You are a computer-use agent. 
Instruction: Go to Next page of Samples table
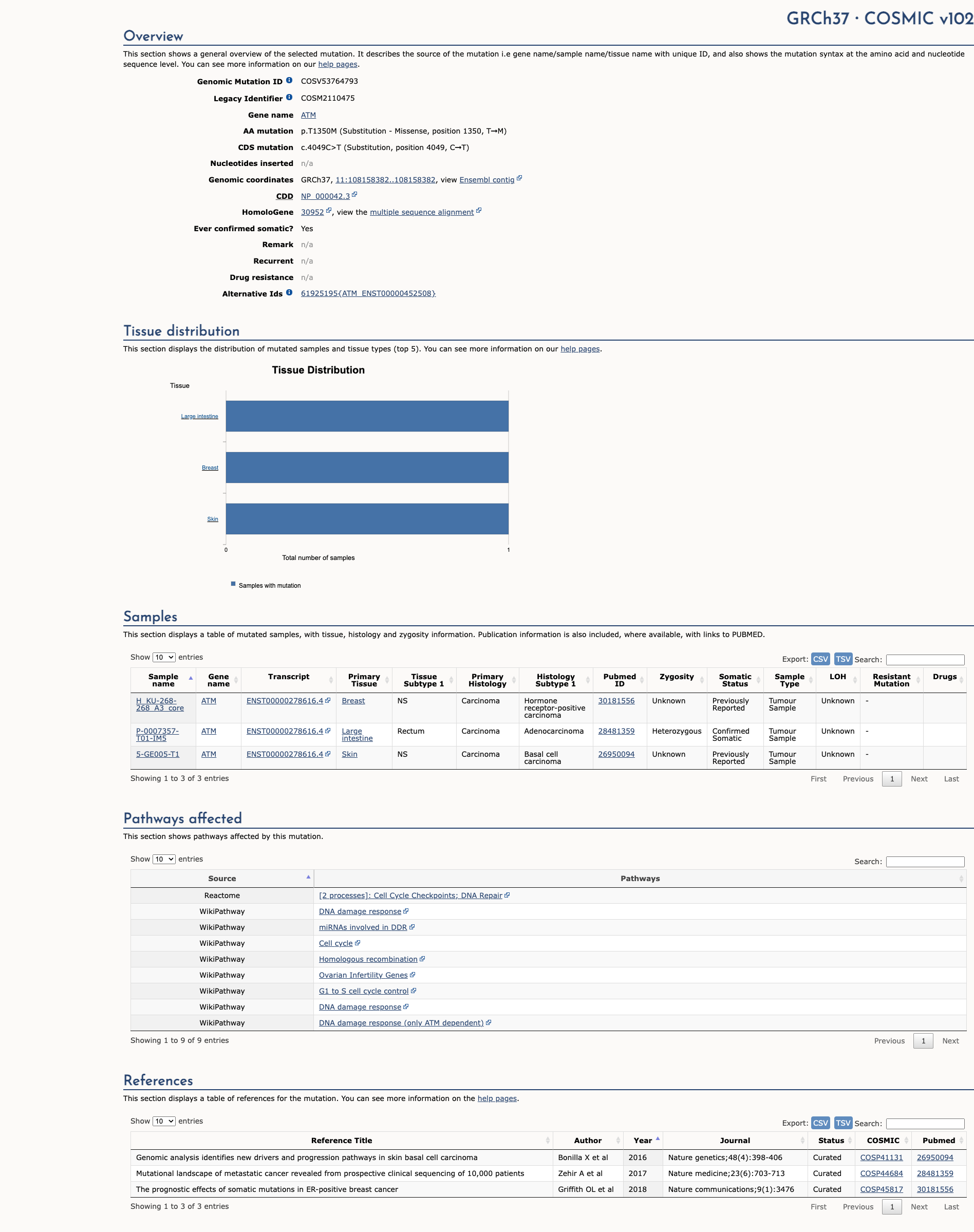click(919, 778)
